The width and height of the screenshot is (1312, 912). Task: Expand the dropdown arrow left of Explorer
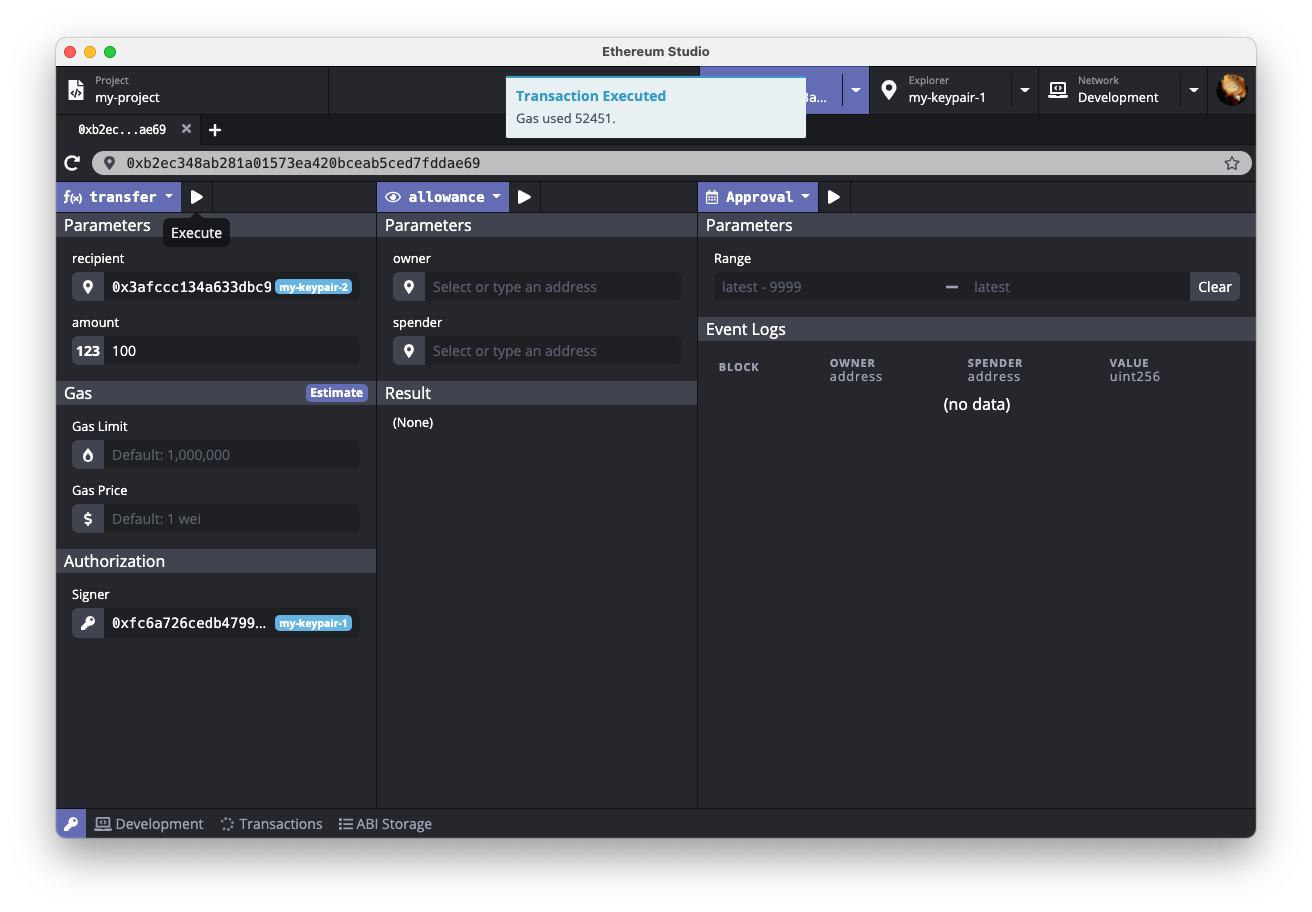coord(856,90)
